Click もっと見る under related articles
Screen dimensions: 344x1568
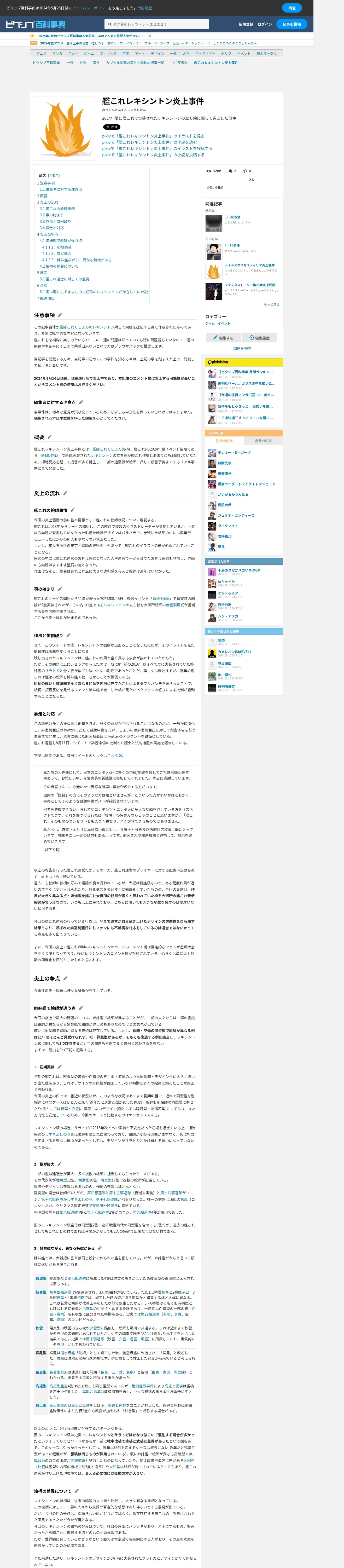click(x=272, y=304)
